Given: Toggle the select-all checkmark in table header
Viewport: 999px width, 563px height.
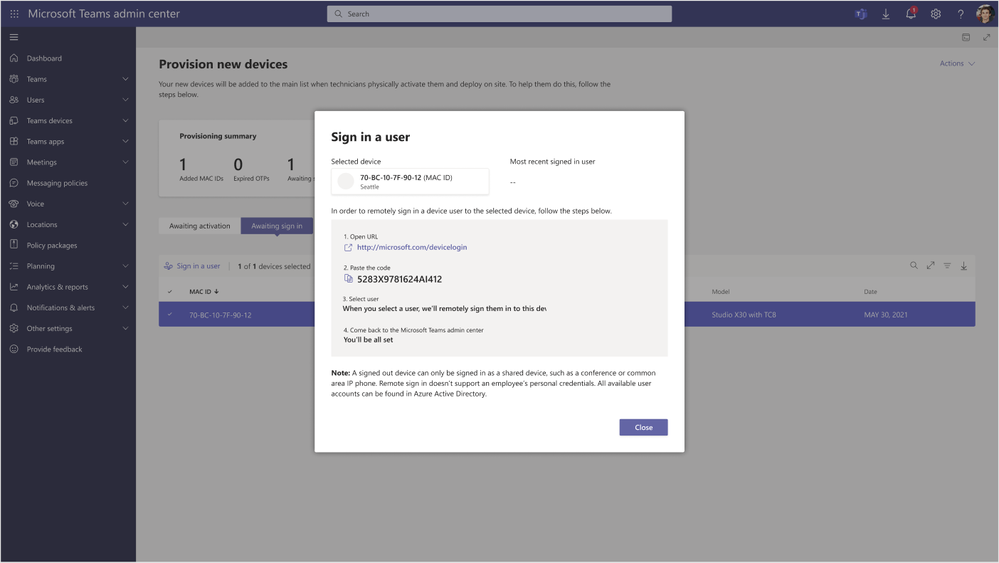Looking at the screenshot, I should tap(169, 292).
